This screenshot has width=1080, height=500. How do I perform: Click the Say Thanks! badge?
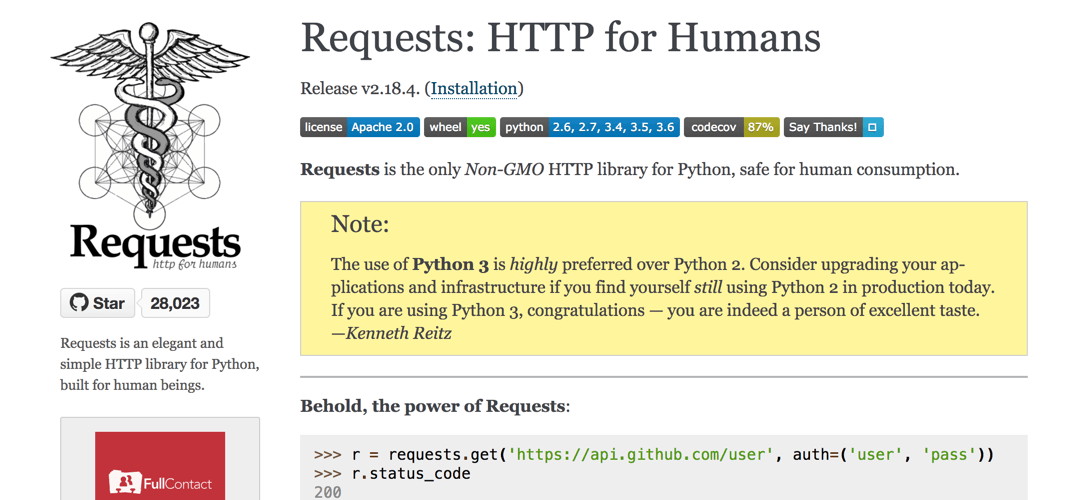tap(833, 127)
